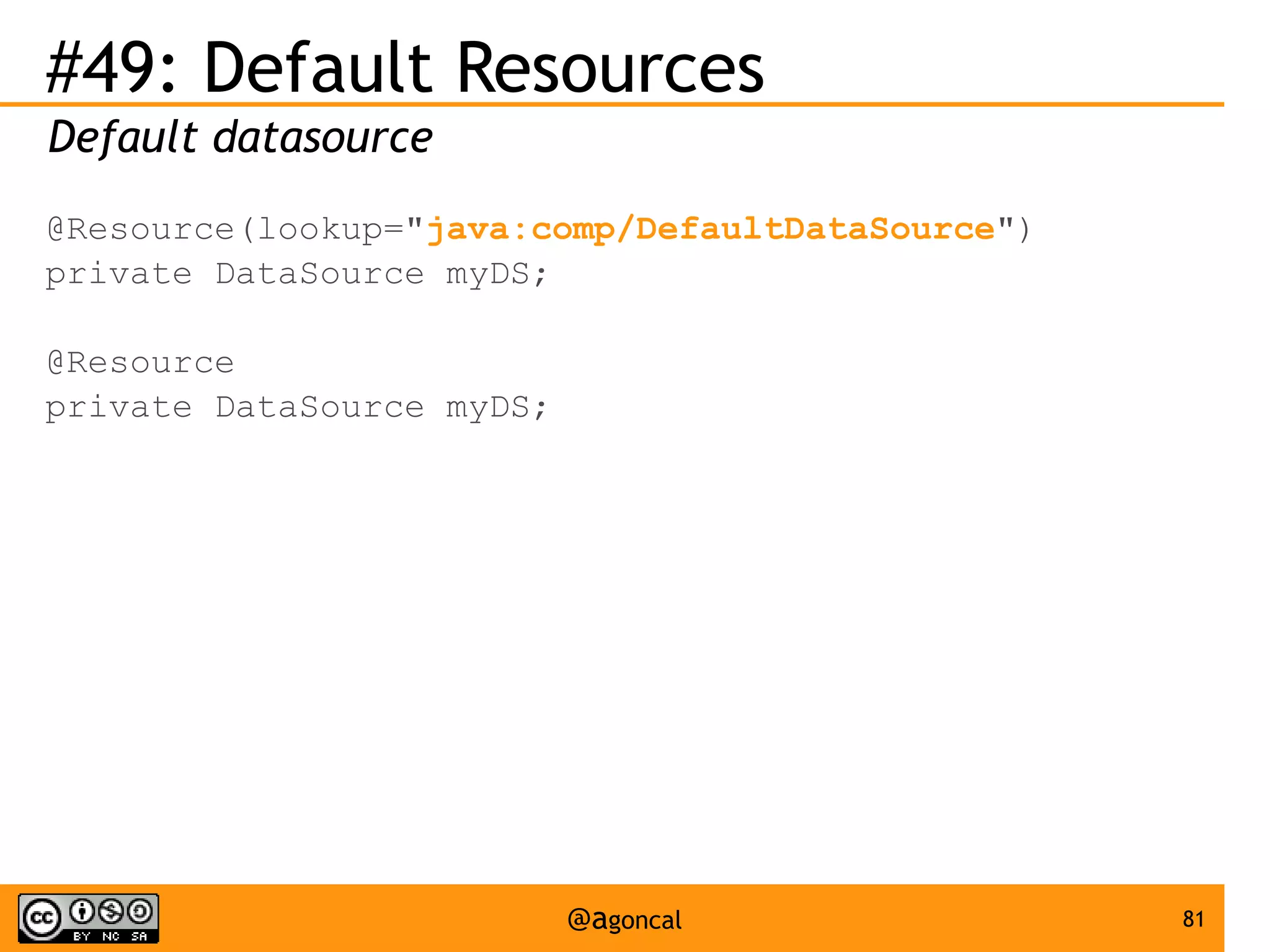The image size is (1270, 952).
Task: Click the share-alike circular arrow icon
Action: coord(140,911)
